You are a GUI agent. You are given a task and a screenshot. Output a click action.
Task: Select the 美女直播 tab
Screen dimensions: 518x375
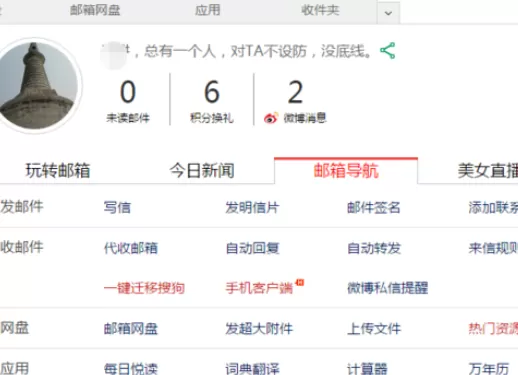(488, 170)
